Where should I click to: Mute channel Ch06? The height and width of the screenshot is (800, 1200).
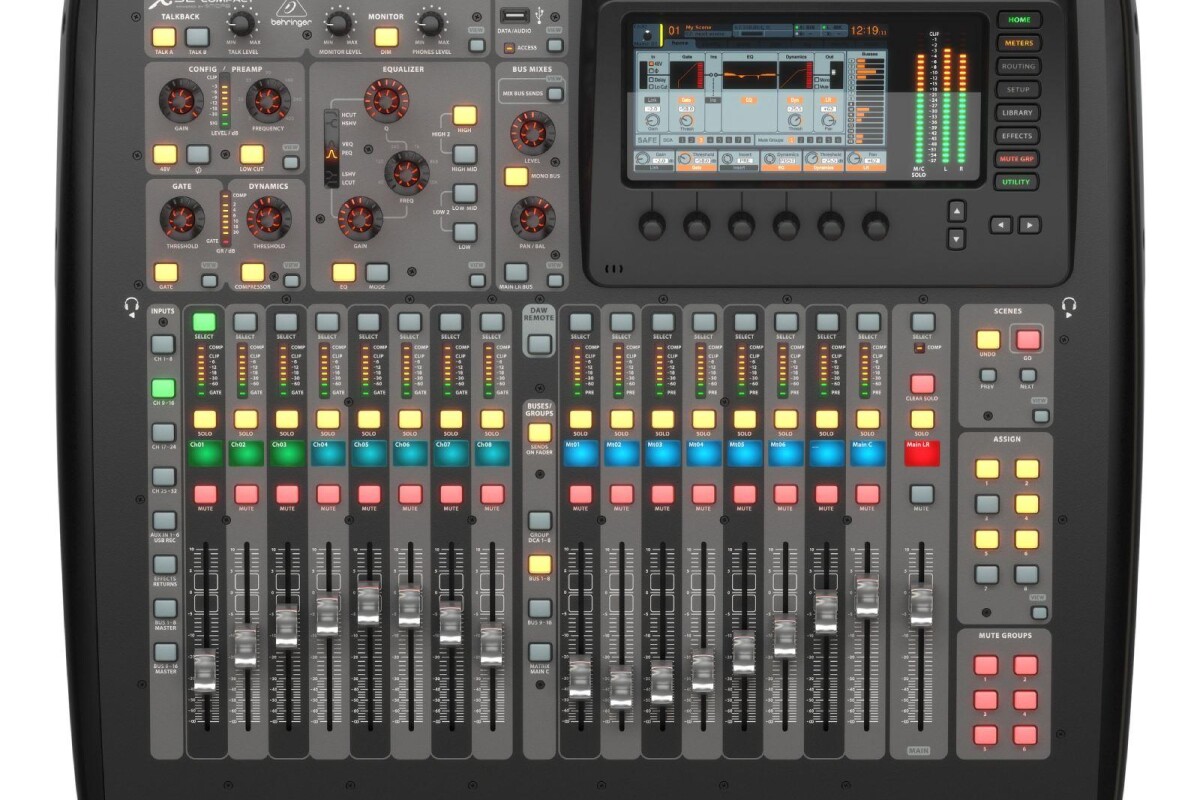410,494
